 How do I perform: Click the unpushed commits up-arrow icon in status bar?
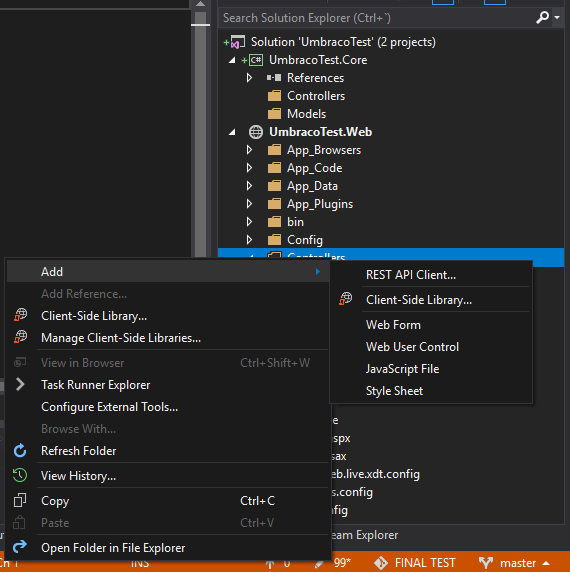tap(270, 564)
